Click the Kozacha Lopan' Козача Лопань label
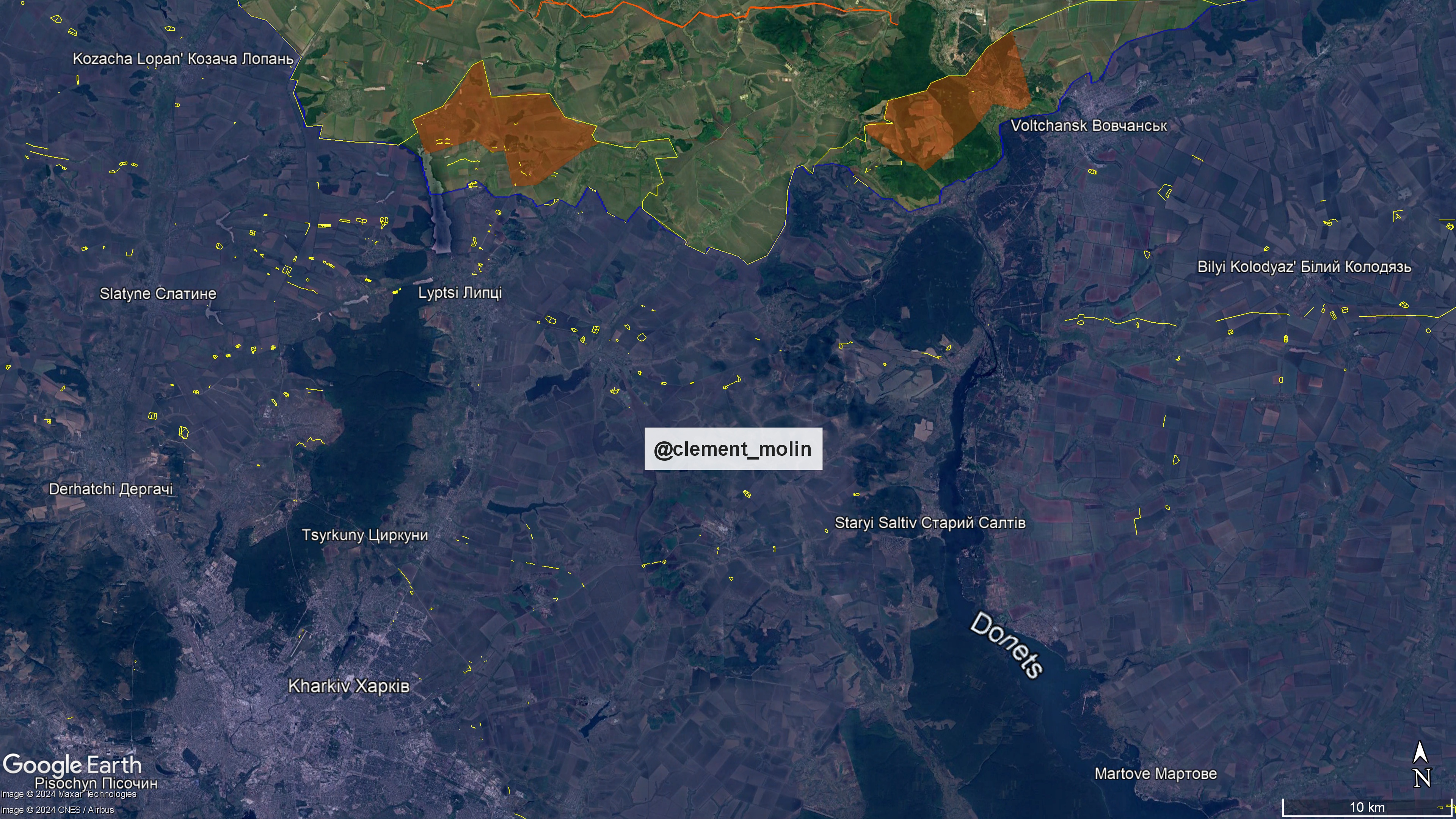Image resolution: width=1456 pixels, height=819 pixels. click(183, 59)
